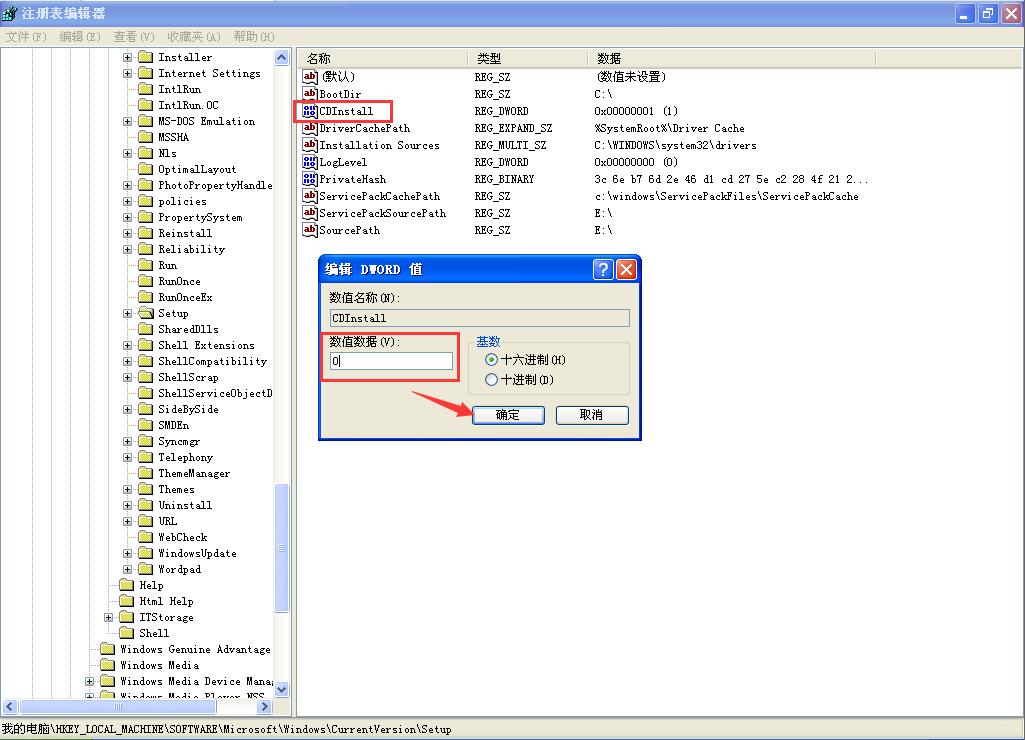
Task: Expand the Installer tree node
Action: [x=127, y=58]
